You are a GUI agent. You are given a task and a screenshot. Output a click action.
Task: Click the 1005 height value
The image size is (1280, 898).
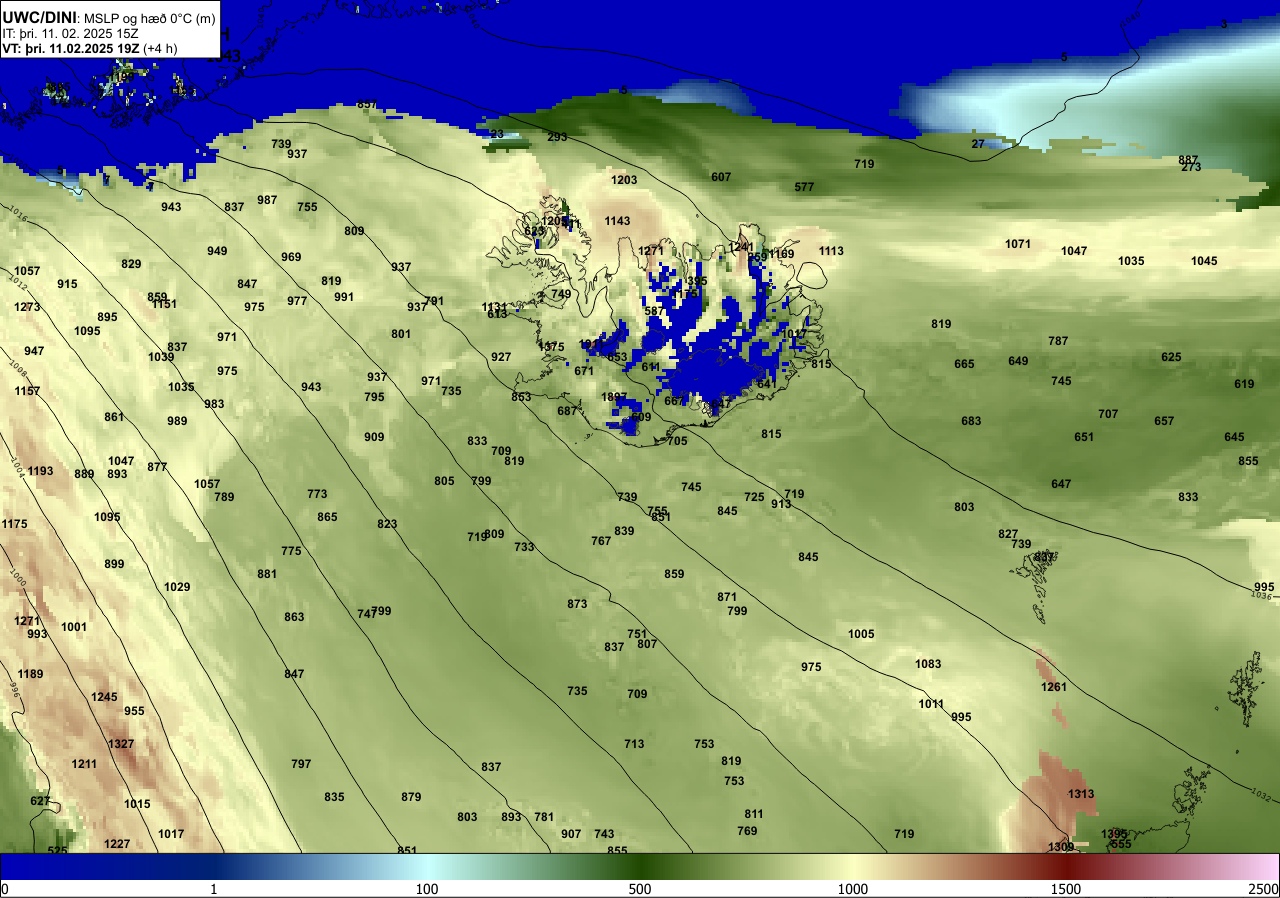(x=861, y=634)
